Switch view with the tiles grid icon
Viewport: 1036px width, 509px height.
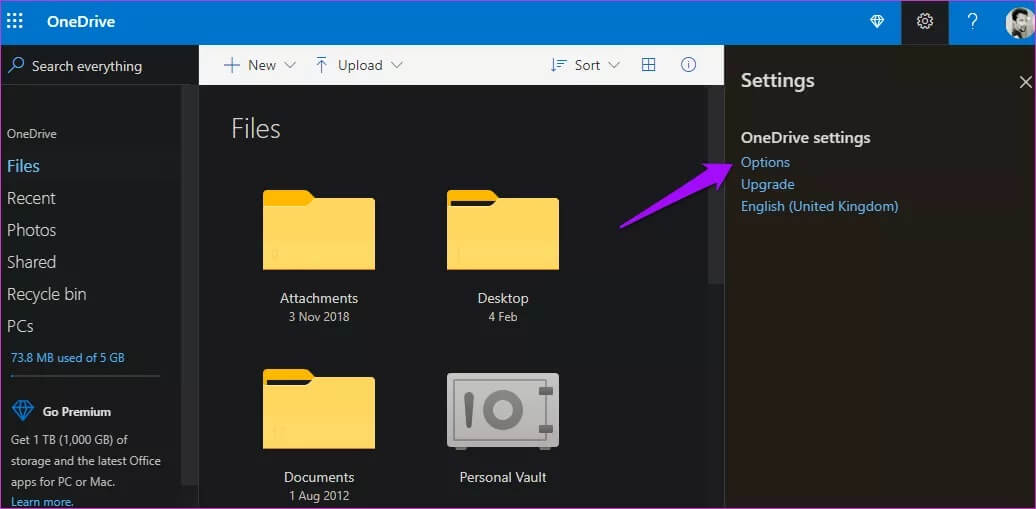(649, 64)
